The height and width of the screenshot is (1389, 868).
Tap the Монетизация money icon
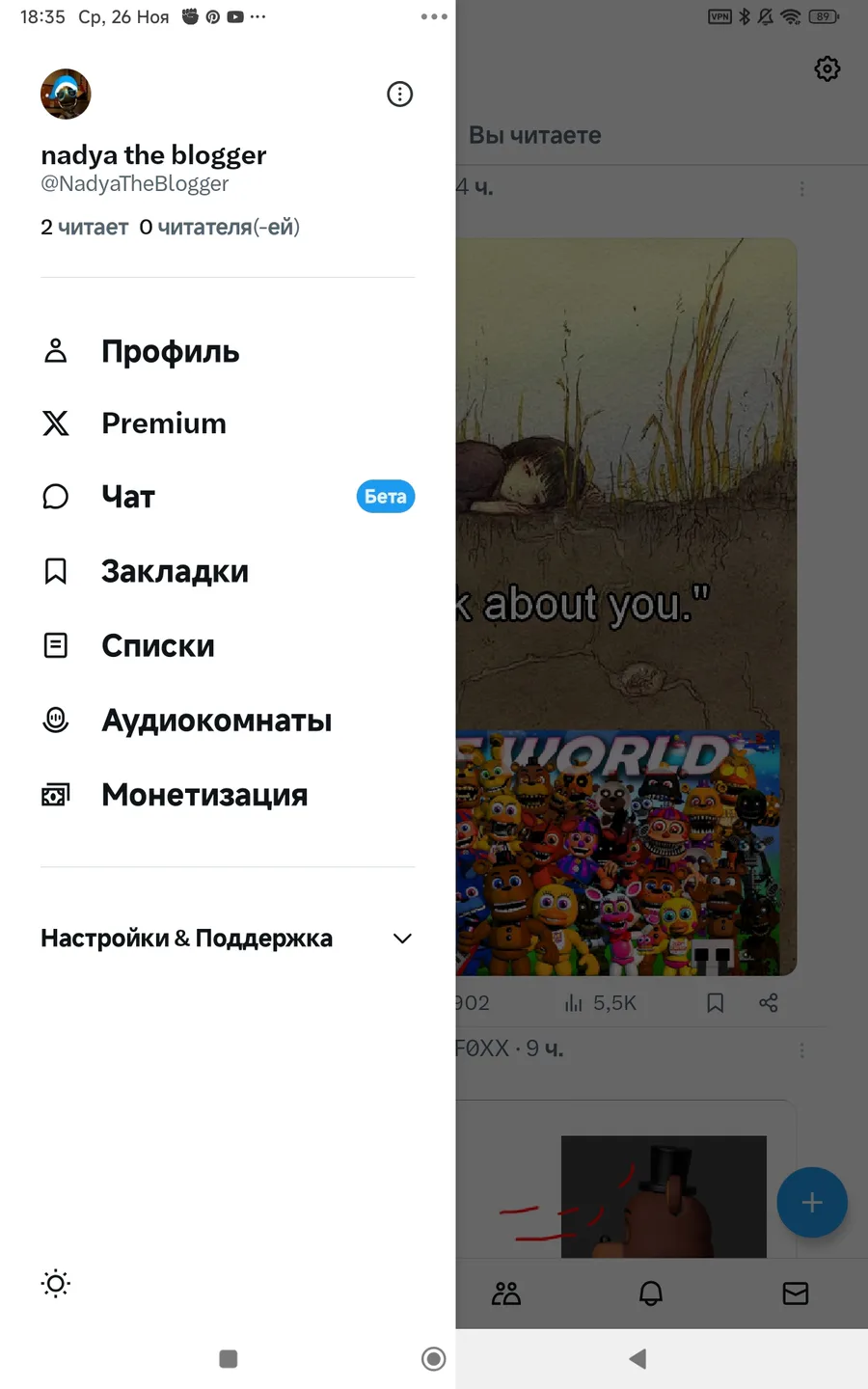(56, 795)
